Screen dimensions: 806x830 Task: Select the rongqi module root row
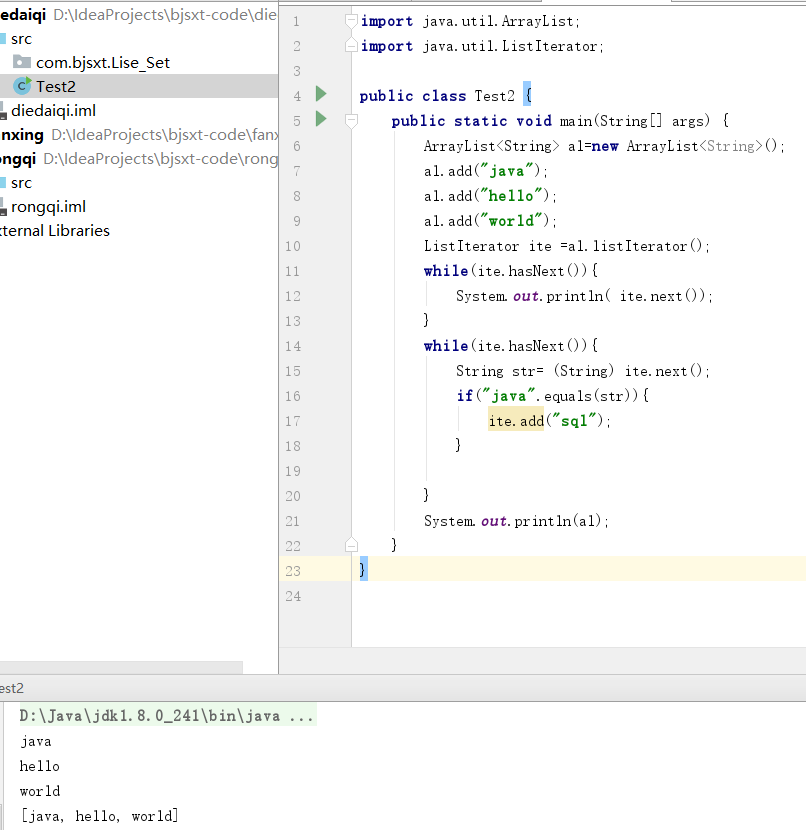point(139,159)
